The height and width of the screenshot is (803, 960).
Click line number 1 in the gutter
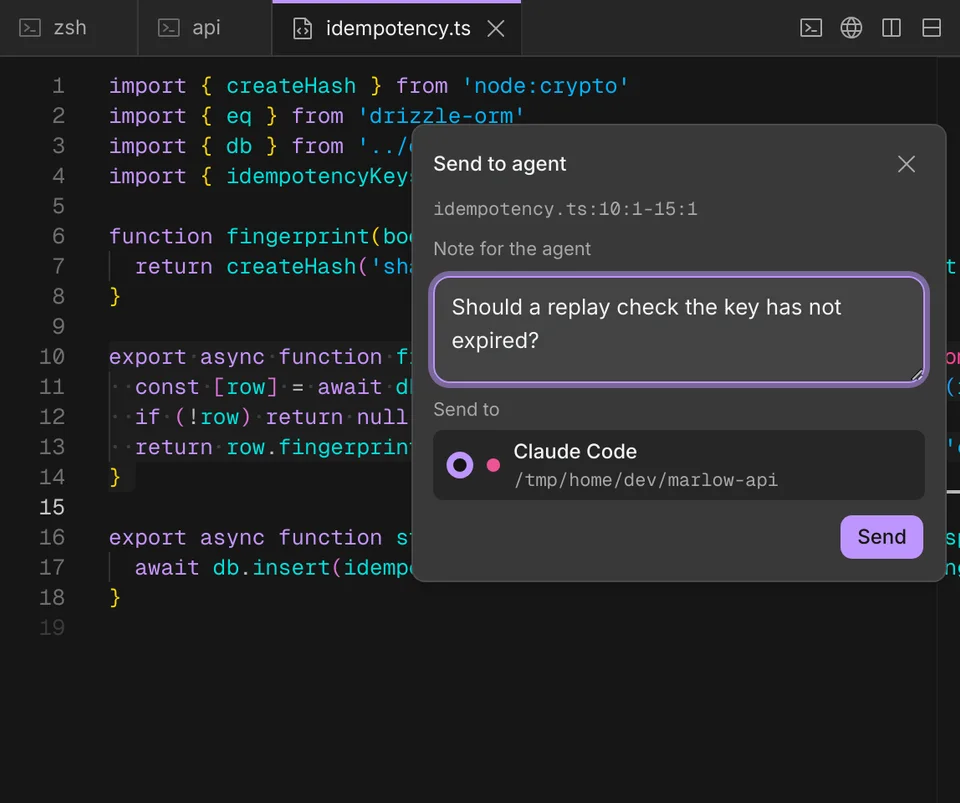point(58,86)
